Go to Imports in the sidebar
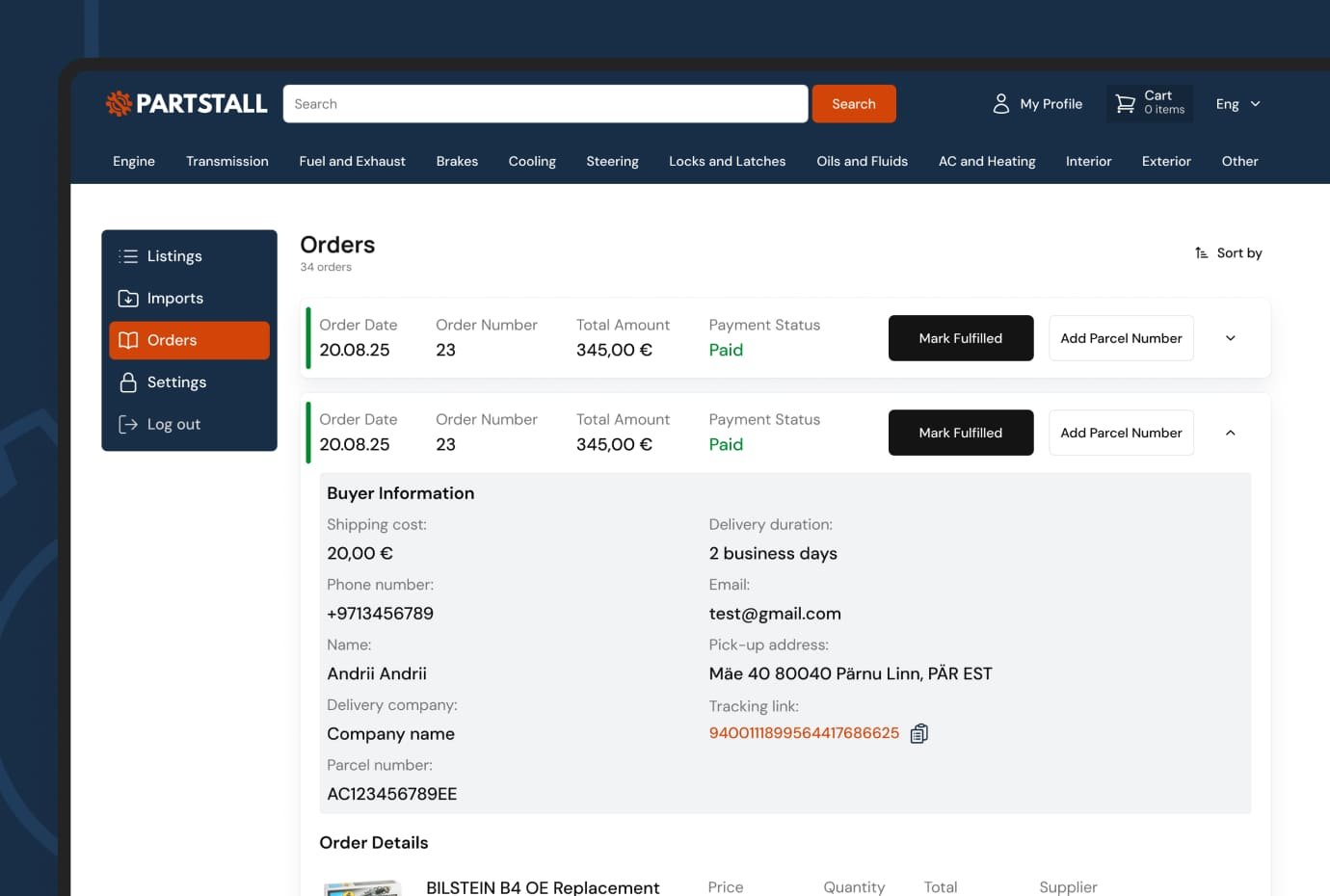Image resolution: width=1330 pixels, height=896 pixels. pos(189,299)
